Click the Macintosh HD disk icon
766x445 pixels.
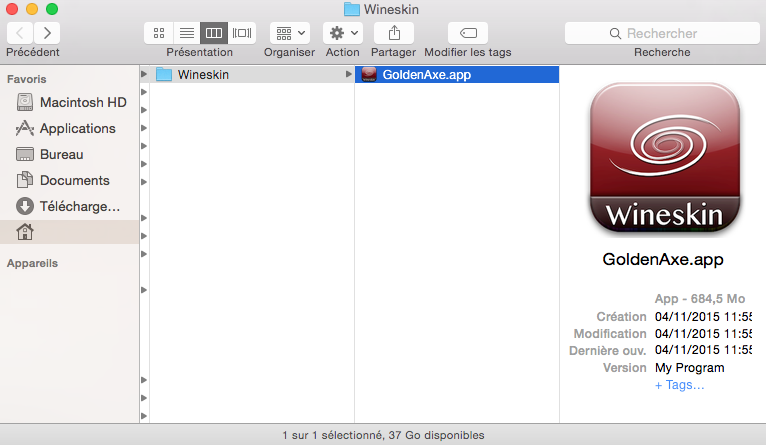(x=25, y=102)
